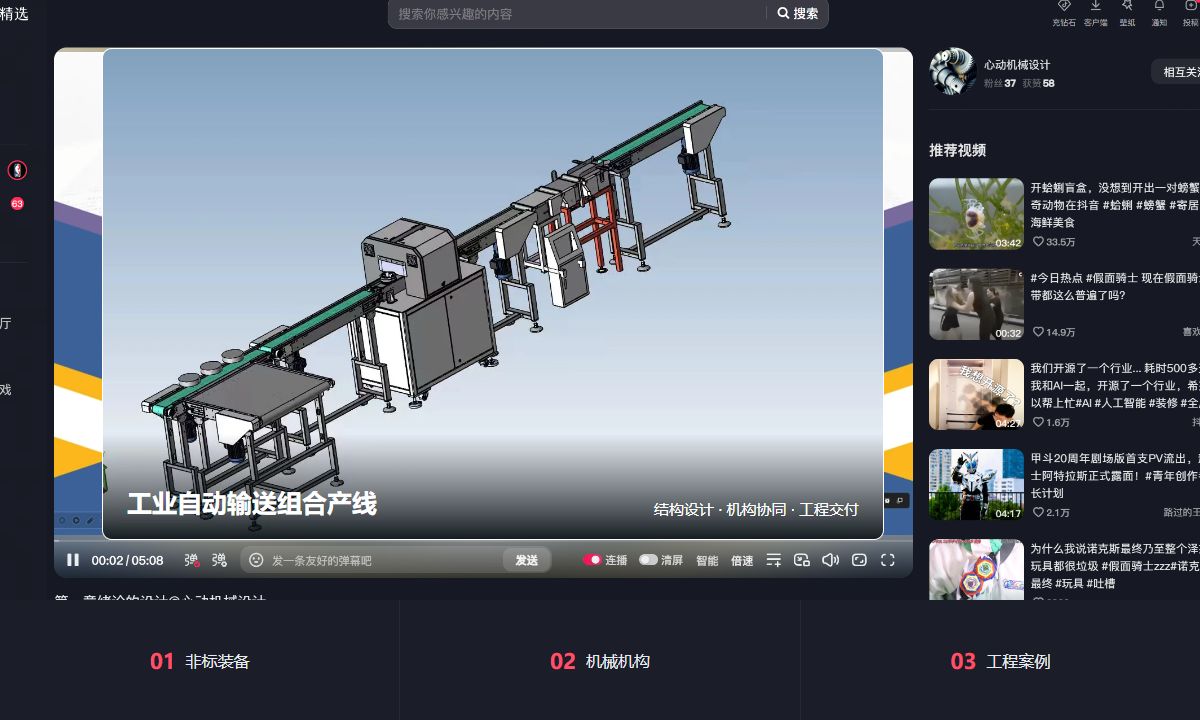This screenshot has height=720, width=1200.
Task: Select the 02 机械机构 tab
Action: (600, 661)
